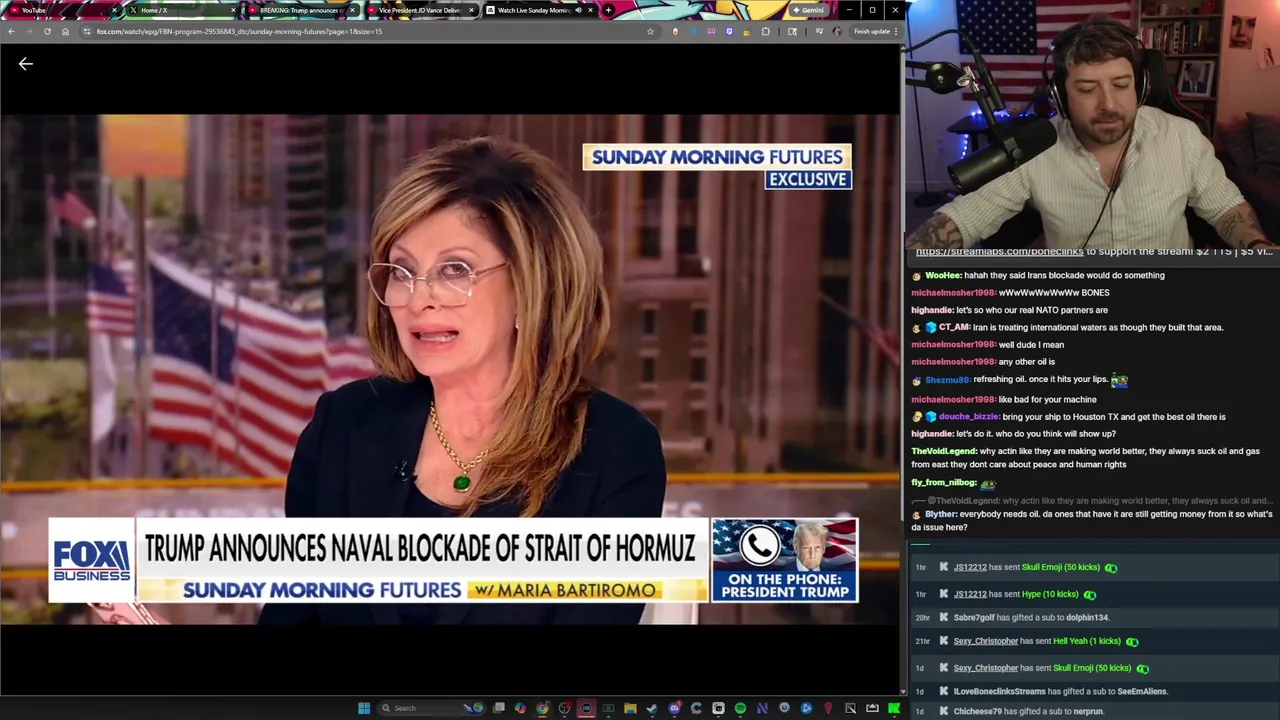The width and height of the screenshot is (1280, 720).
Task: Switch to the Home / X tab
Action: click(x=183, y=10)
